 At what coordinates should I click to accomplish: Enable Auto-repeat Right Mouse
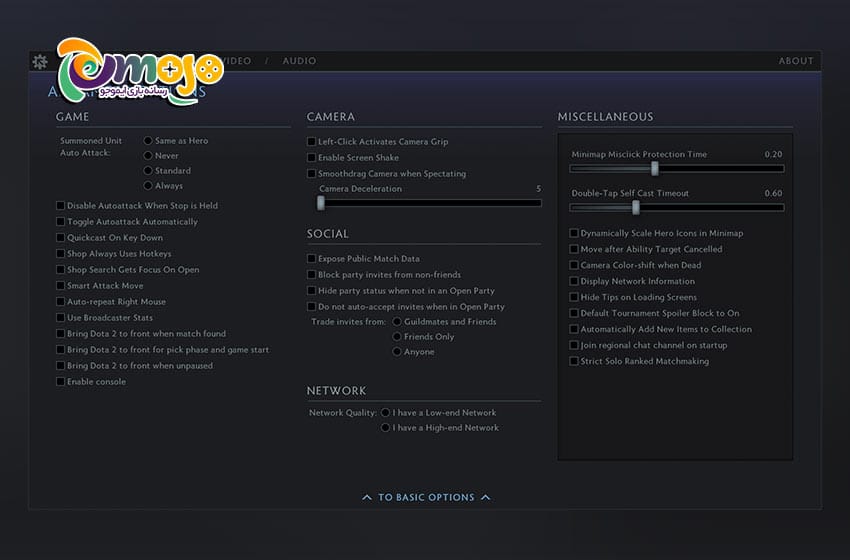click(61, 301)
